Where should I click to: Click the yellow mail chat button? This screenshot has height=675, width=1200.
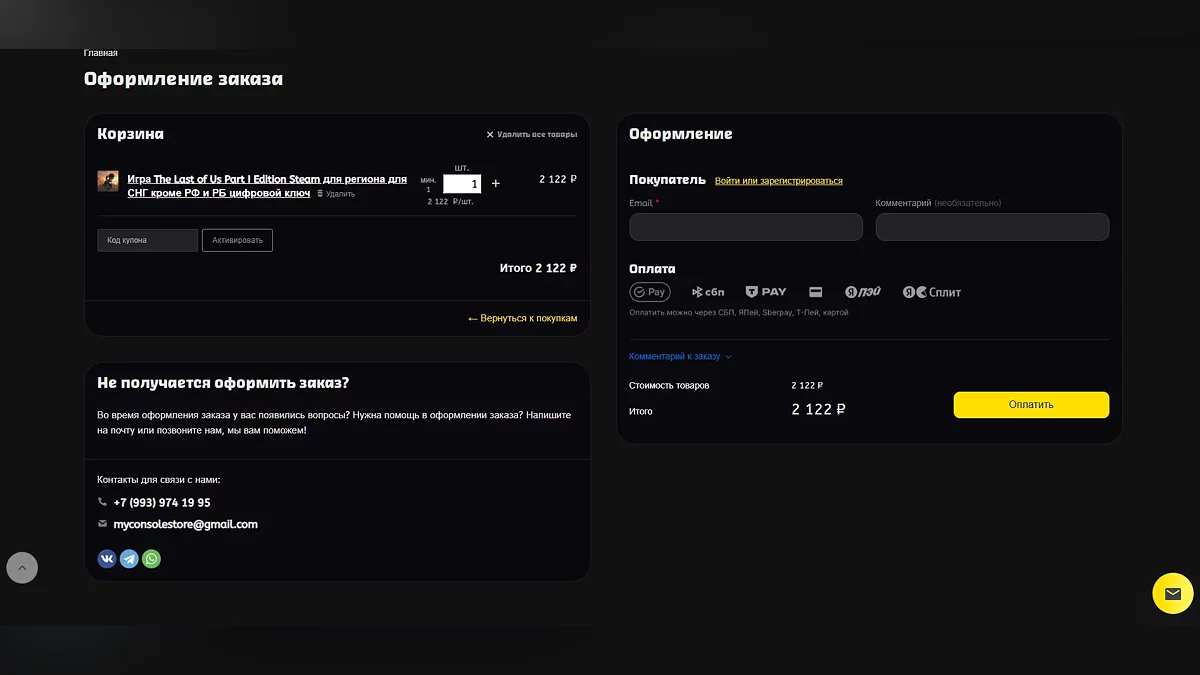point(1172,593)
